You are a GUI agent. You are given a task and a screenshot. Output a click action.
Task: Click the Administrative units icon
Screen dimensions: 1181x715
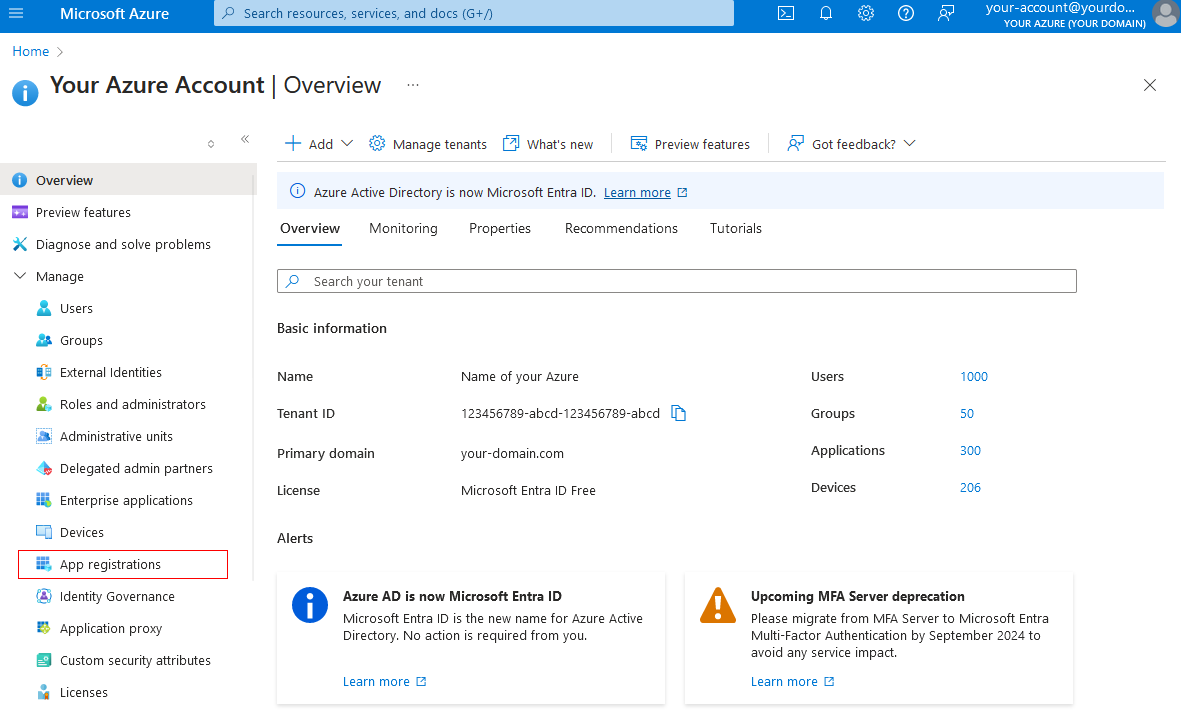(44, 436)
